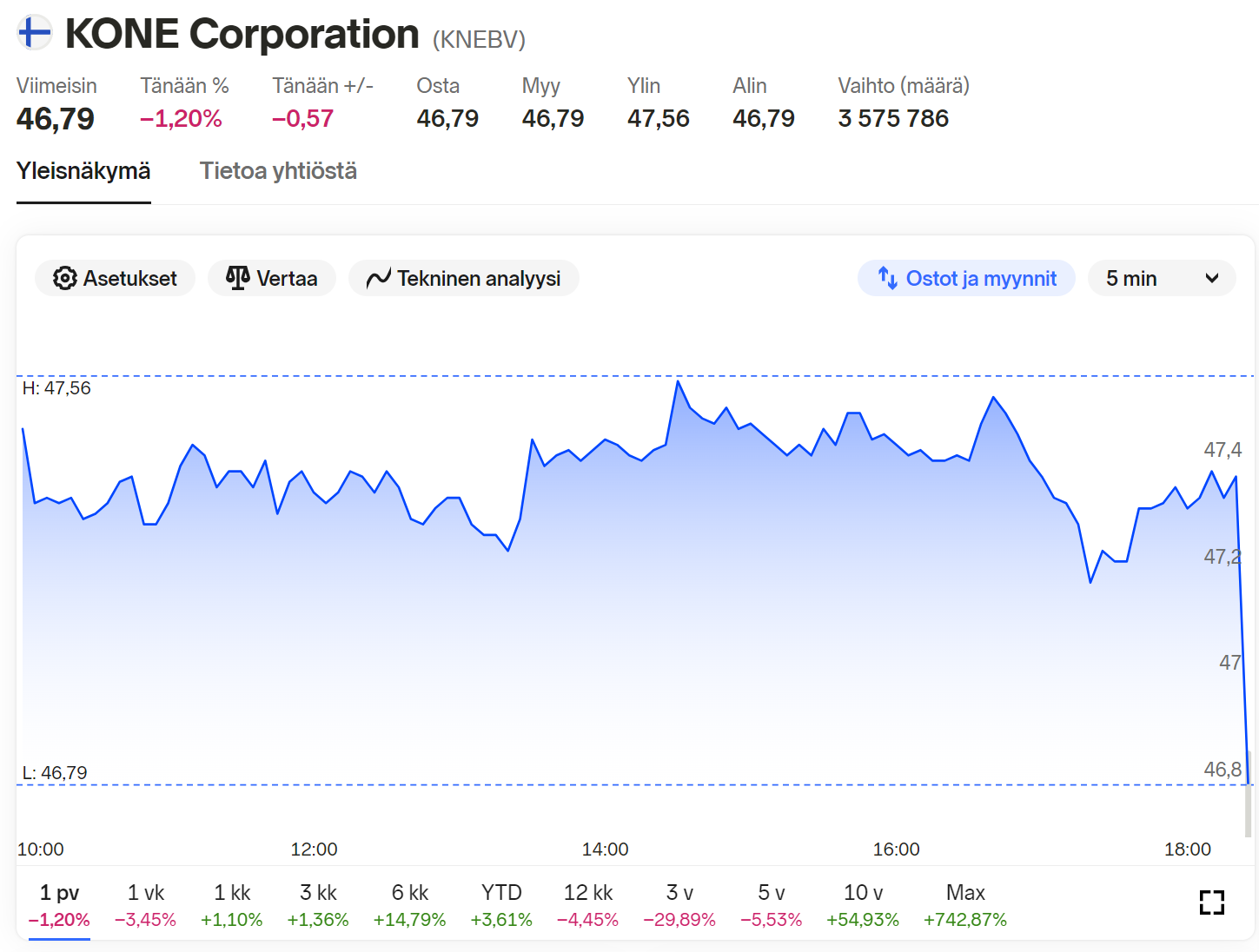Open Asetukset chart settings

[x=115, y=278]
